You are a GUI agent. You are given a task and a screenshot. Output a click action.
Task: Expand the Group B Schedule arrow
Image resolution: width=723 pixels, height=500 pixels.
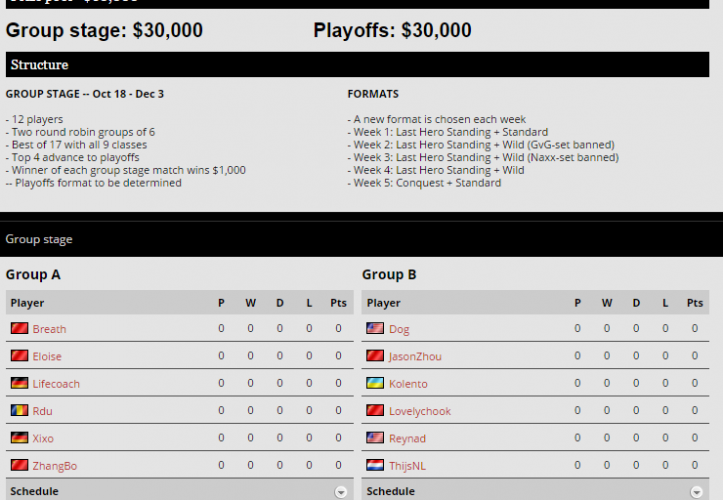697,492
